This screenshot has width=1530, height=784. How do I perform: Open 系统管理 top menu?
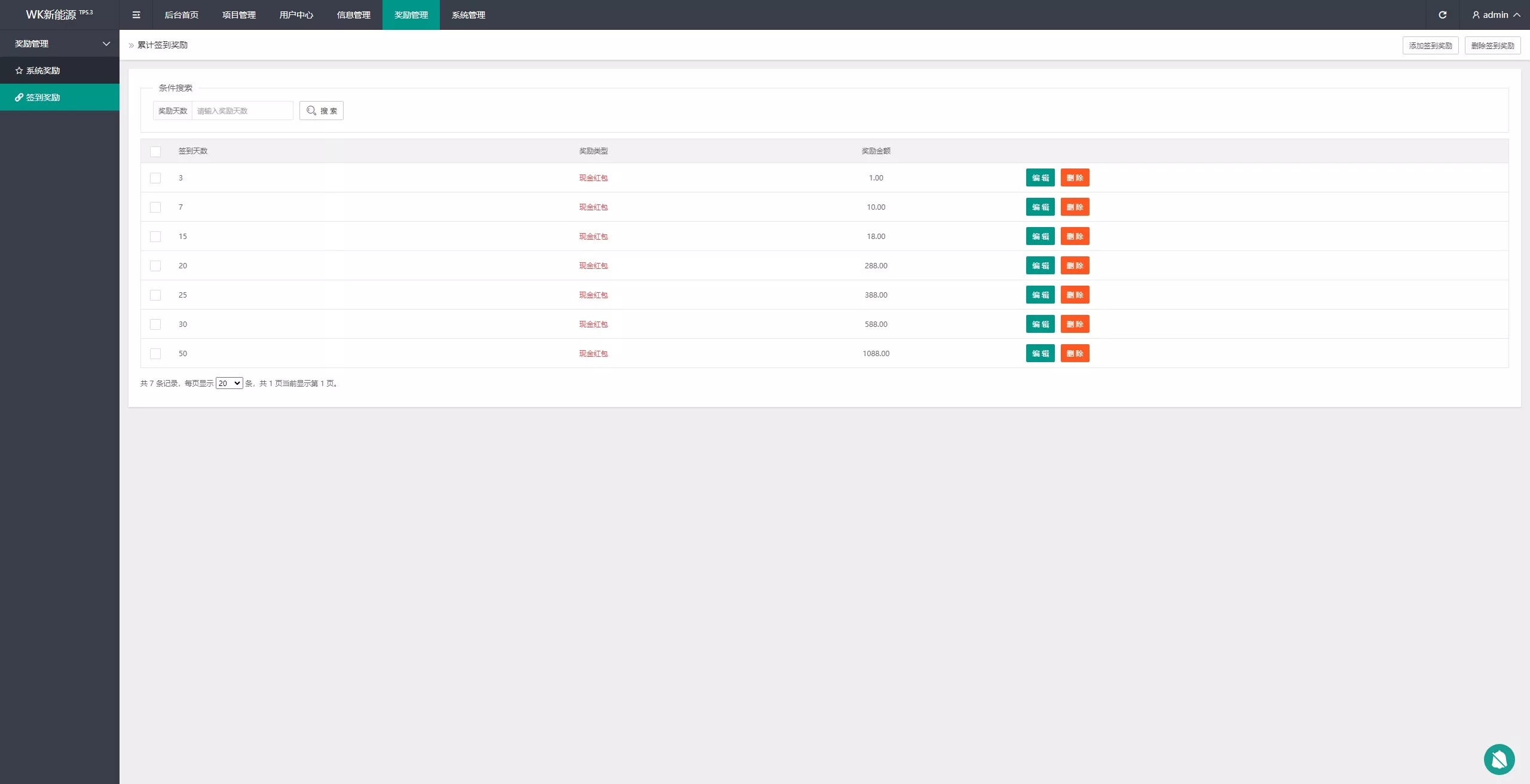(468, 15)
